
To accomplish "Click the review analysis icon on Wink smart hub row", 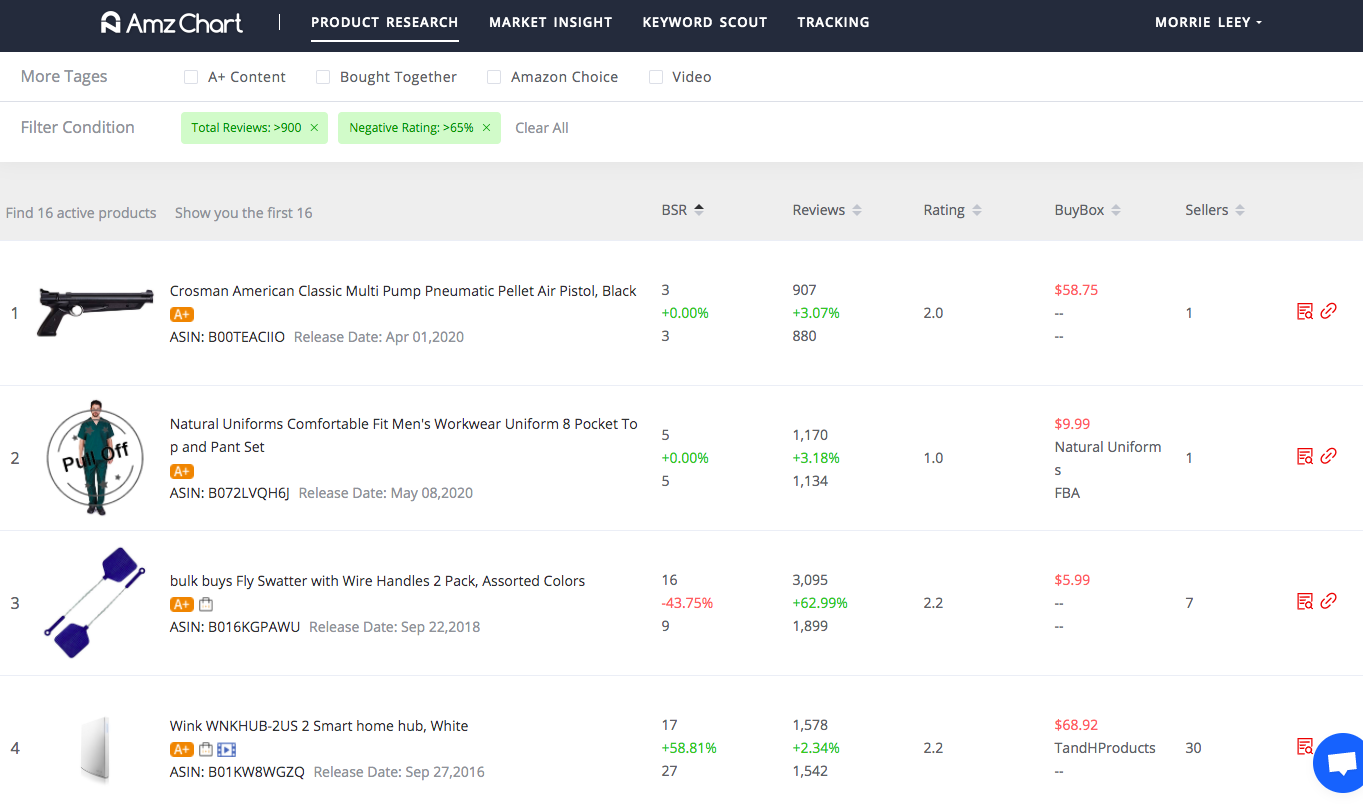I will click(x=1304, y=746).
